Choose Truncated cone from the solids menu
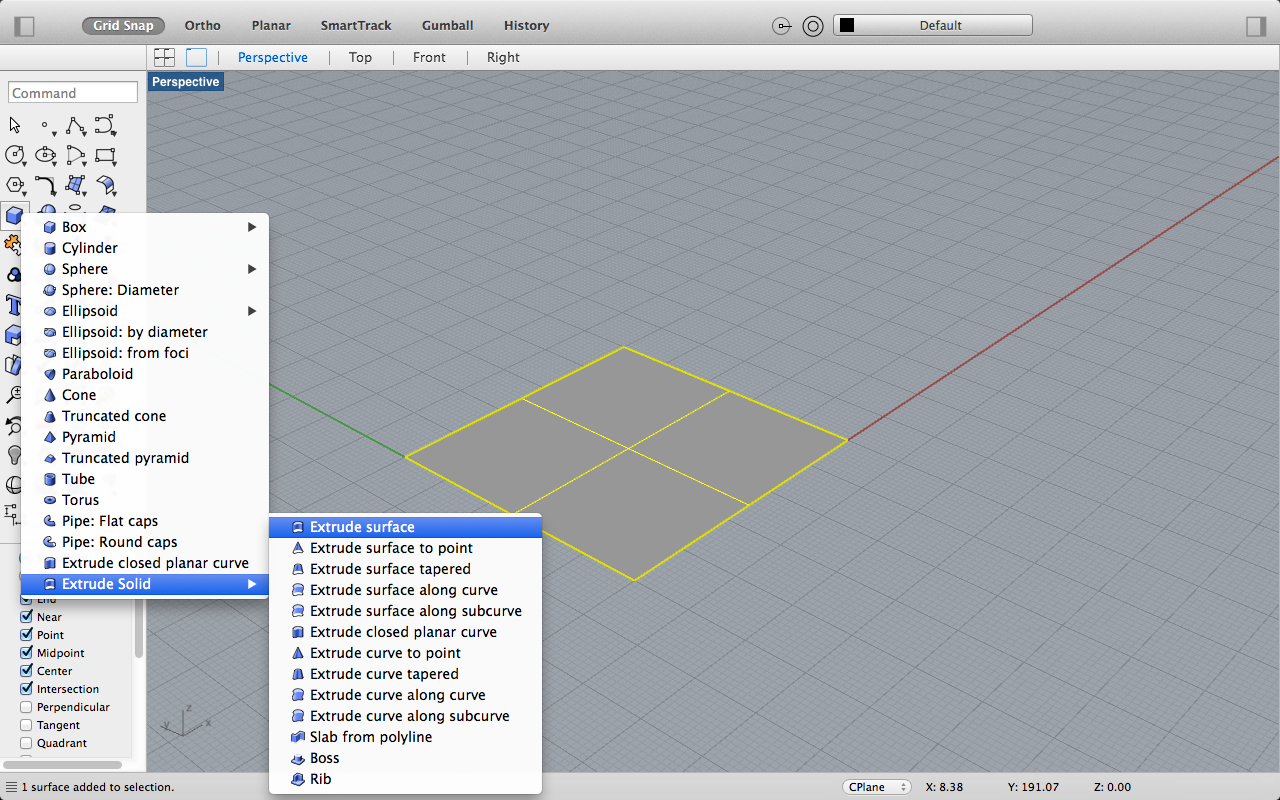 point(145,416)
